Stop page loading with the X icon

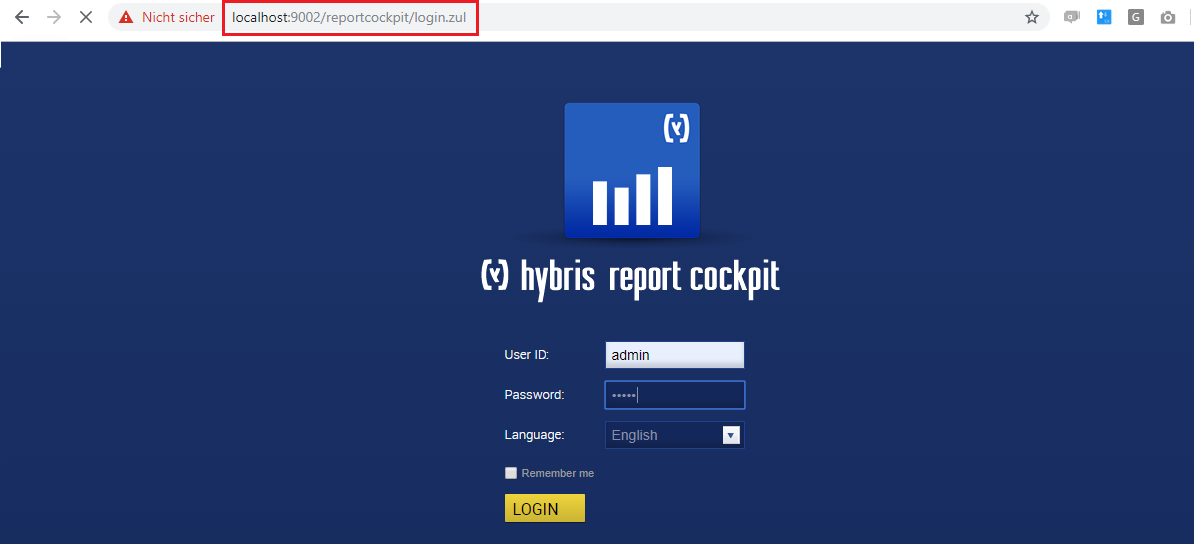86,17
